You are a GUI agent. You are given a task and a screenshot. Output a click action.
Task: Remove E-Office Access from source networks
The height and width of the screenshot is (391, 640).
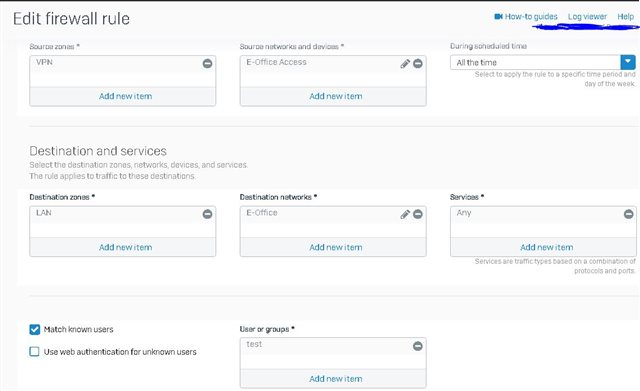coord(418,63)
